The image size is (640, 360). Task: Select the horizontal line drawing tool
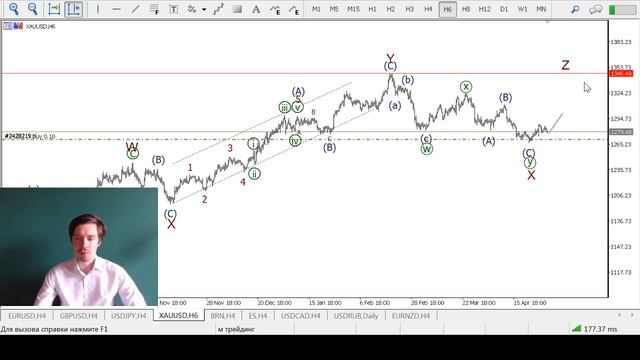point(116,9)
